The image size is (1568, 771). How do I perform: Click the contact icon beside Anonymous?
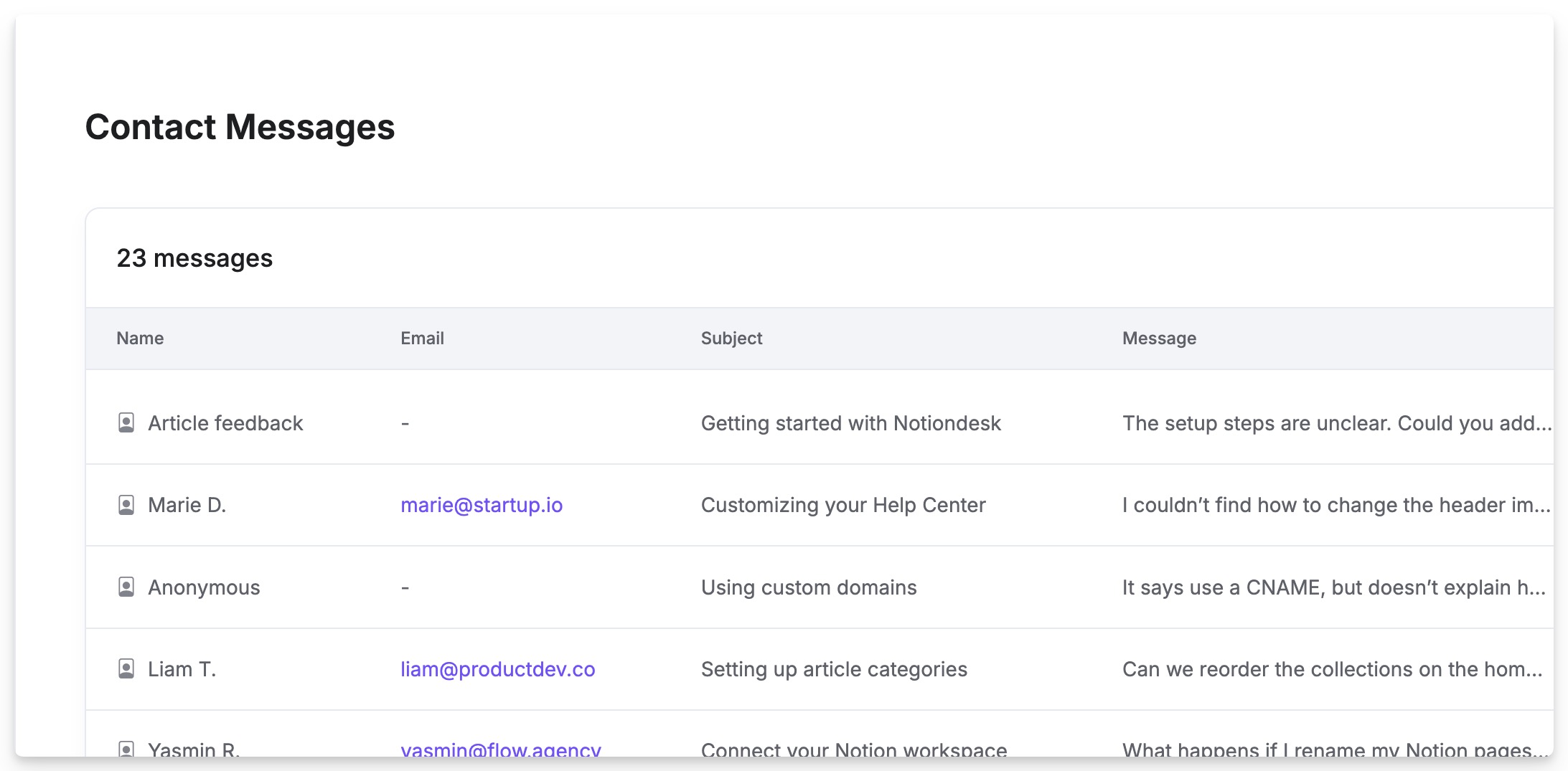pos(126,587)
